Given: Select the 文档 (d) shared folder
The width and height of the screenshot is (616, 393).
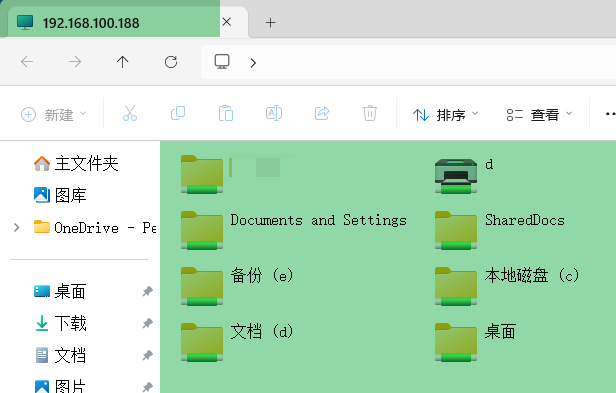Looking at the screenshot, I should [237, 343].
